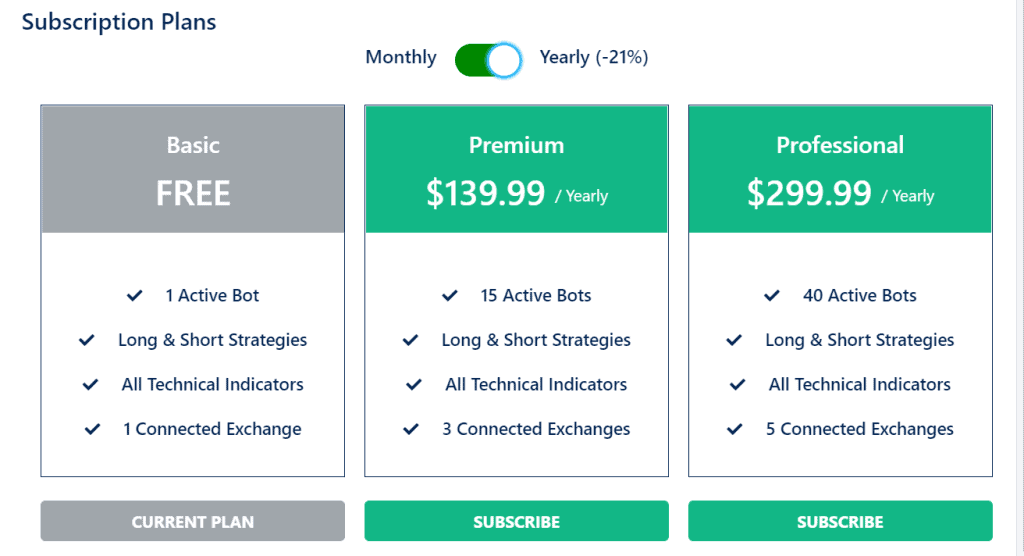Click the Current Plan button
Screen dimensions: 1024x556
tap(193, 521)
